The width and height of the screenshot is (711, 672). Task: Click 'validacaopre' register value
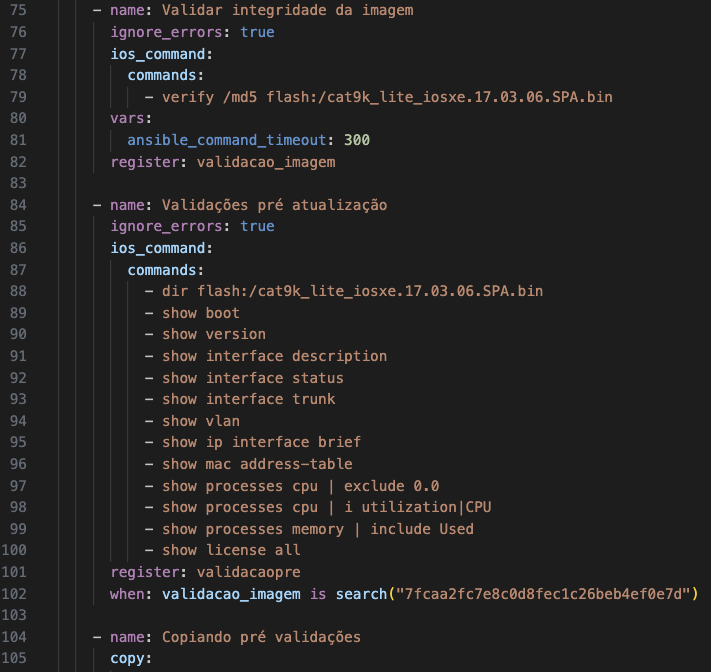(x=248, y=572)
